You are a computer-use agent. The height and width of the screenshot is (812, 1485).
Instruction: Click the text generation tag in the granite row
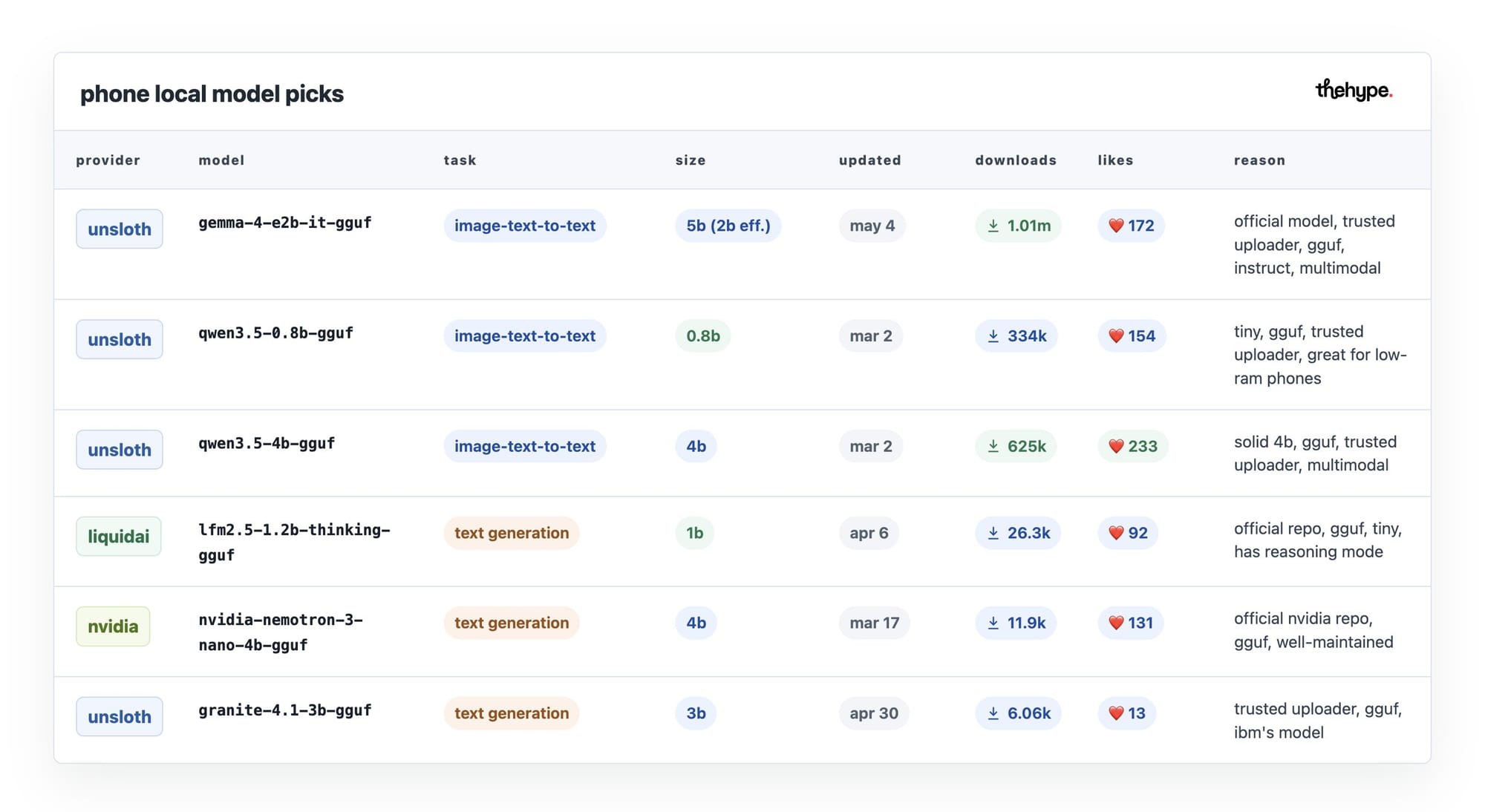pos(512,713)
